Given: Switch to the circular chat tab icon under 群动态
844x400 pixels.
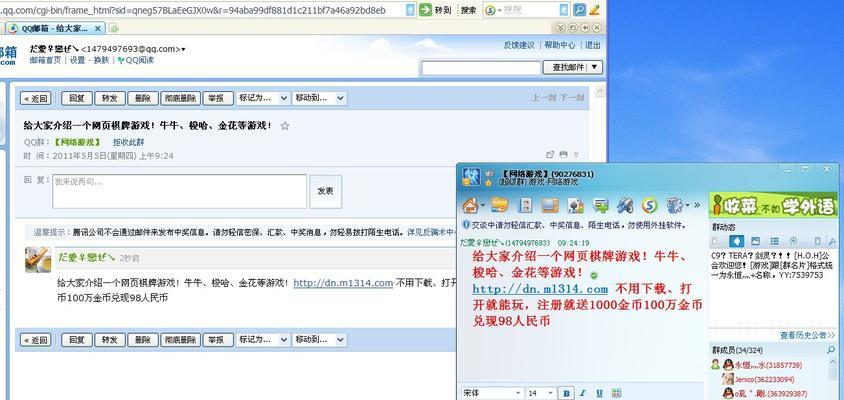Looking at the screenshot, I should (793, 241).
